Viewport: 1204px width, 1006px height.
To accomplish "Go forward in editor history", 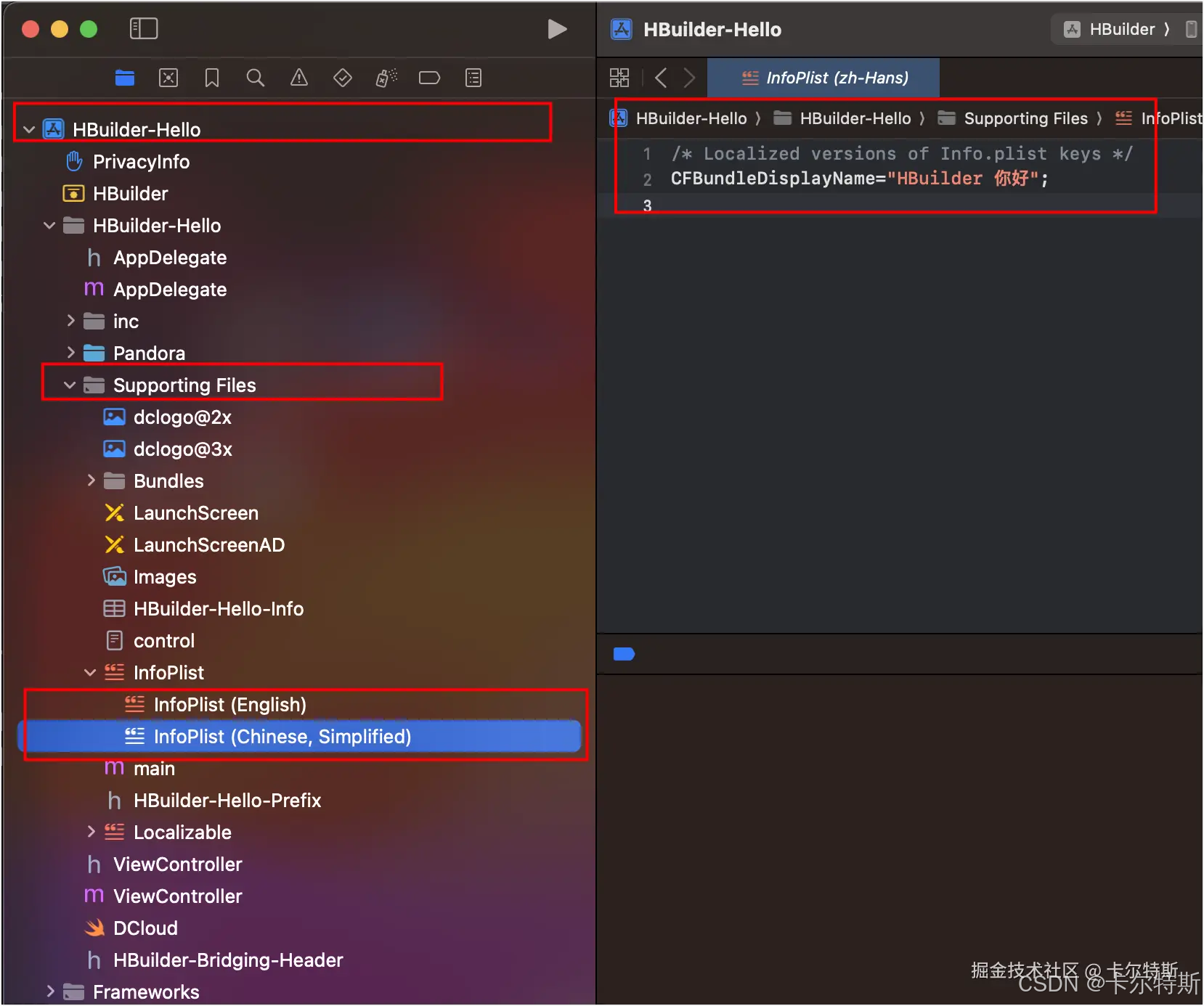I will pyautogui.click(x=689, y=78).
